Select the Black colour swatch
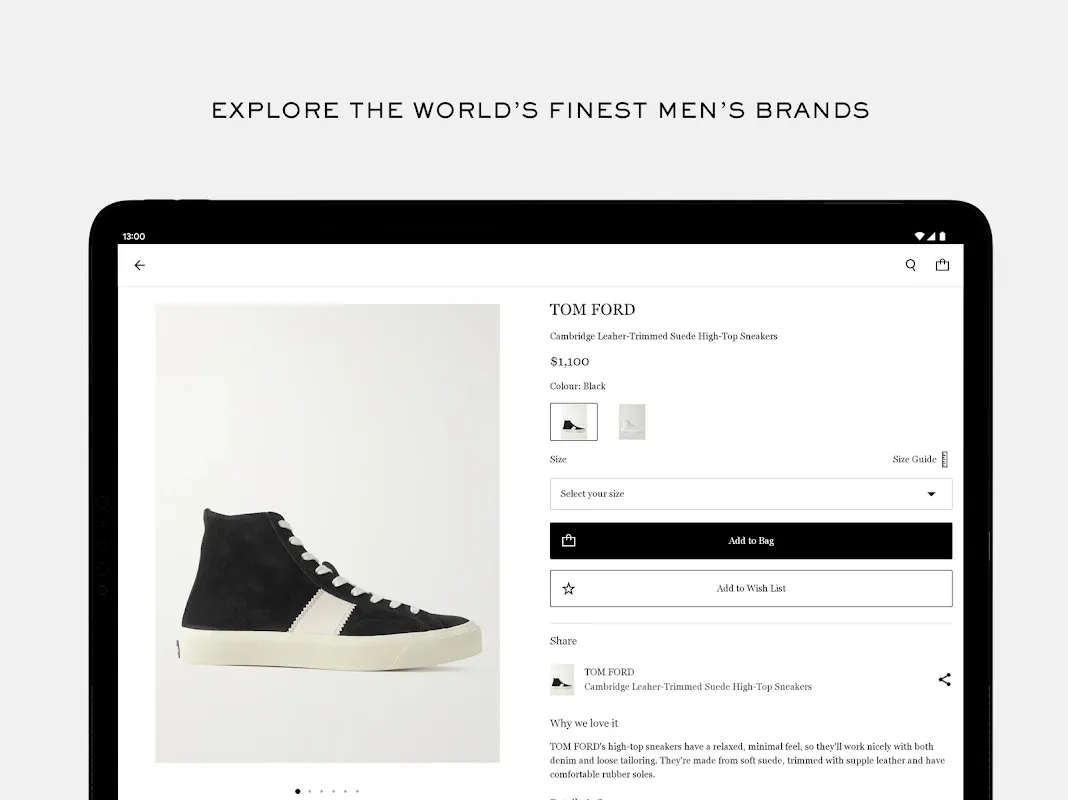This screenshot has width=1068, height=800. 574,422
